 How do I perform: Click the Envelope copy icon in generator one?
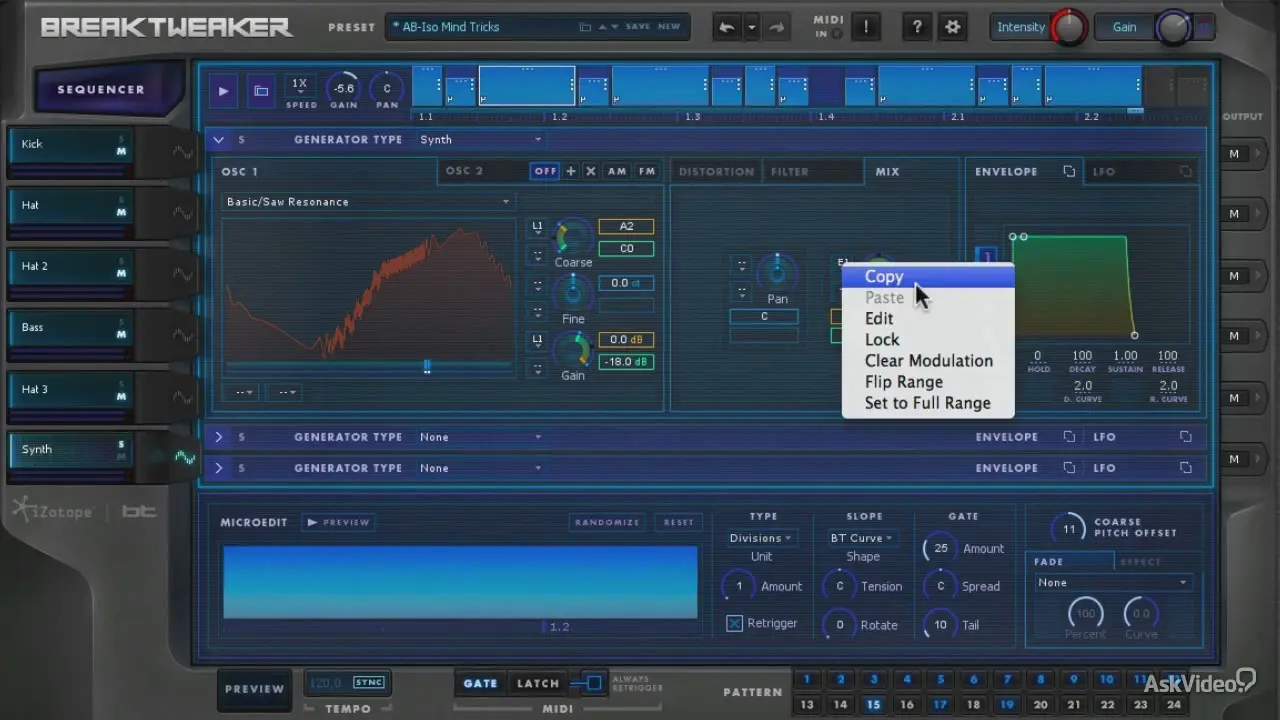[x=1069, y=172]
